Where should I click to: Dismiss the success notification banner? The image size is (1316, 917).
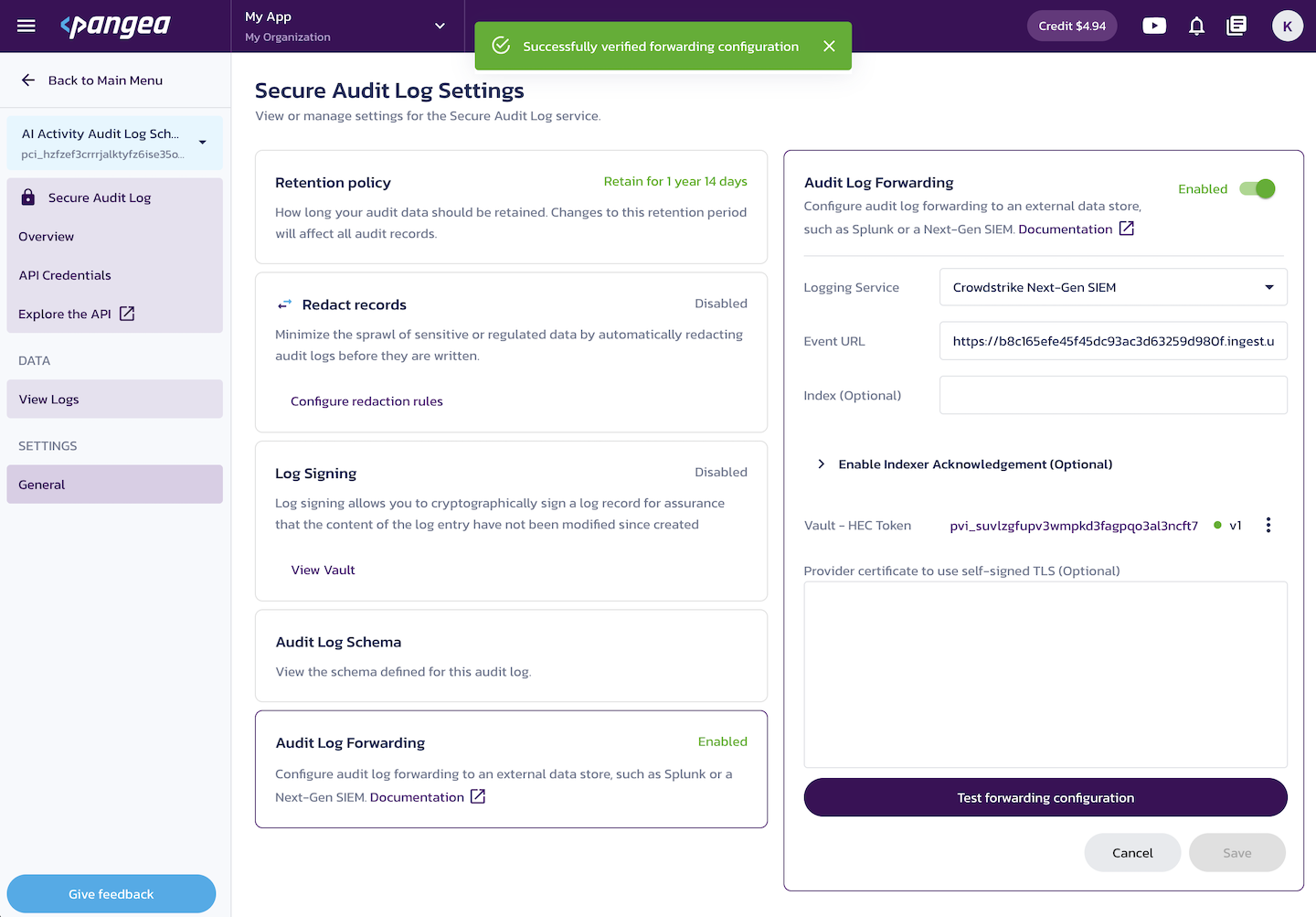[829, 46]
